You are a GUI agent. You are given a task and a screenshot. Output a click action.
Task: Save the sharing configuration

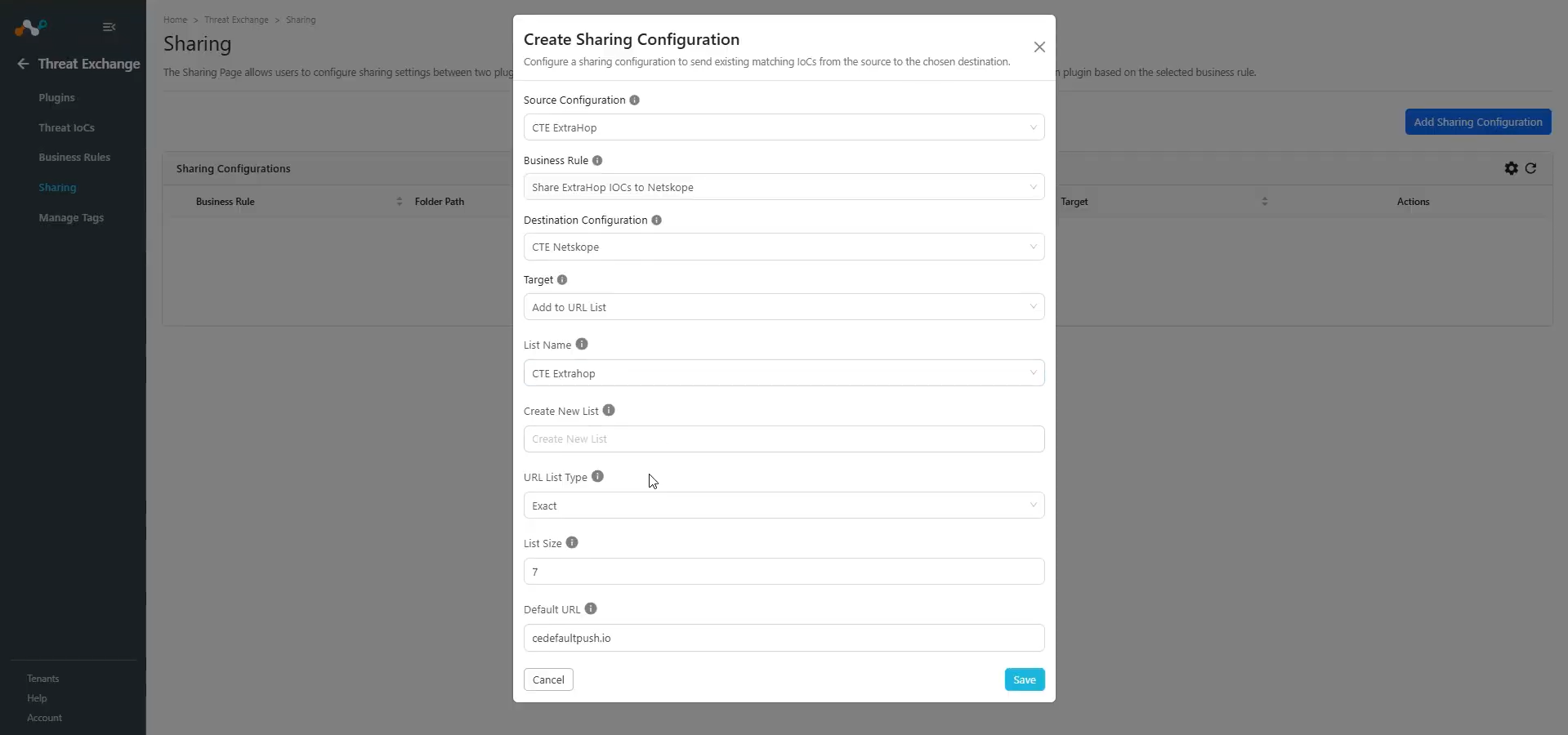(1025, 679)
